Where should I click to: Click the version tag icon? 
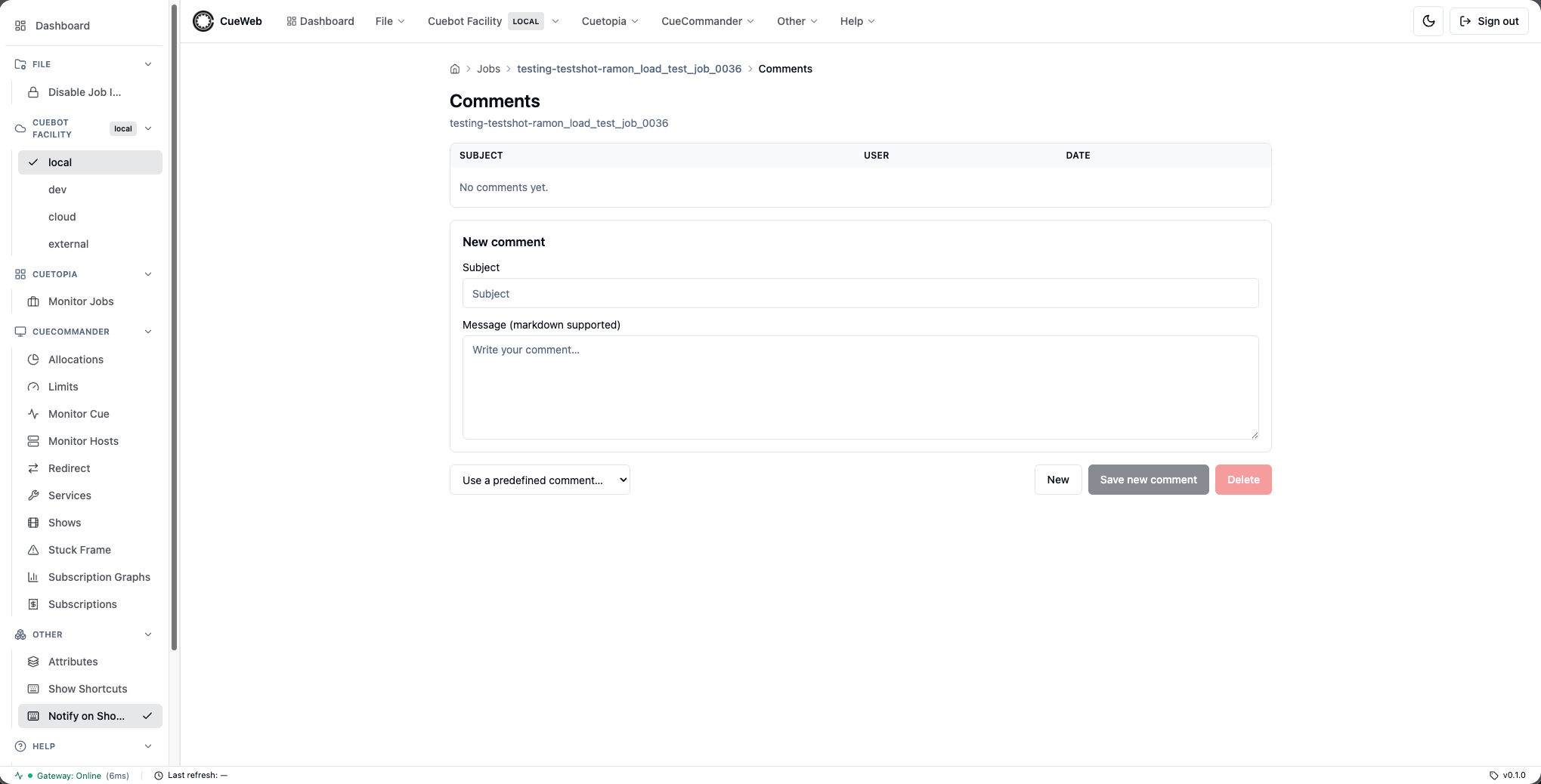pos(1493,776)
